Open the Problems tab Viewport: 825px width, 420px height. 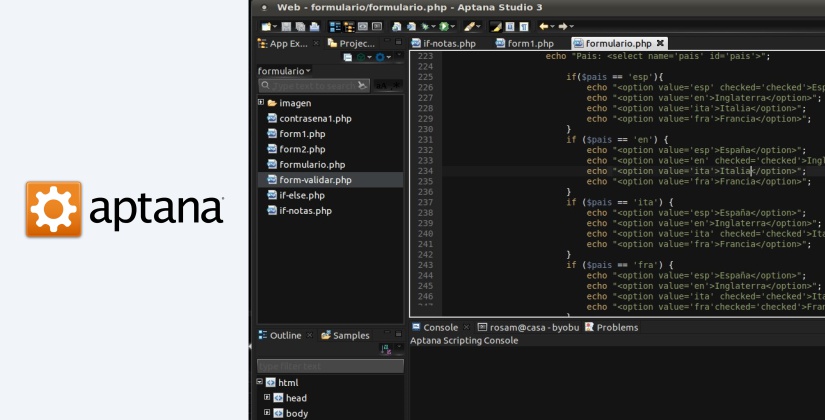pyautogui.click(x=616, y=327)
